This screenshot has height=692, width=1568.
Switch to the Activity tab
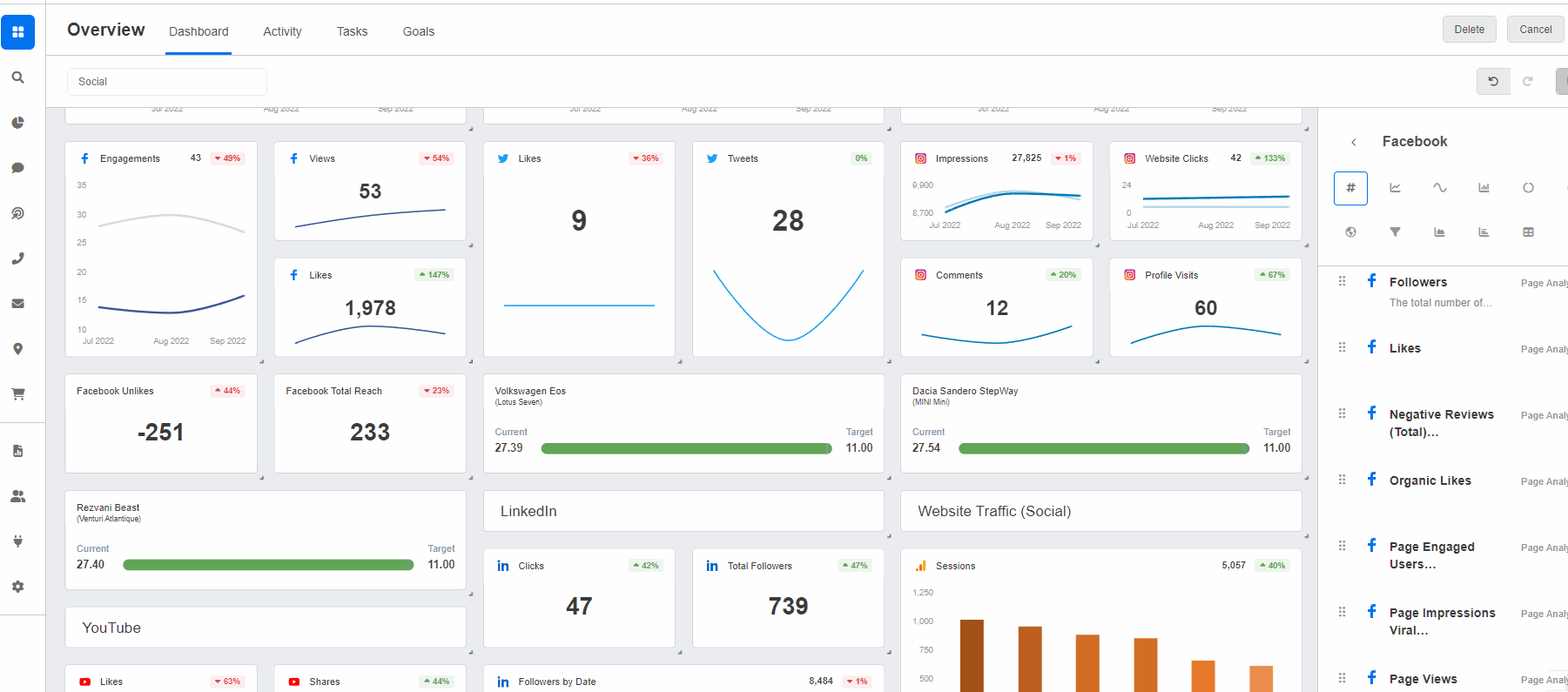(282, 31)
